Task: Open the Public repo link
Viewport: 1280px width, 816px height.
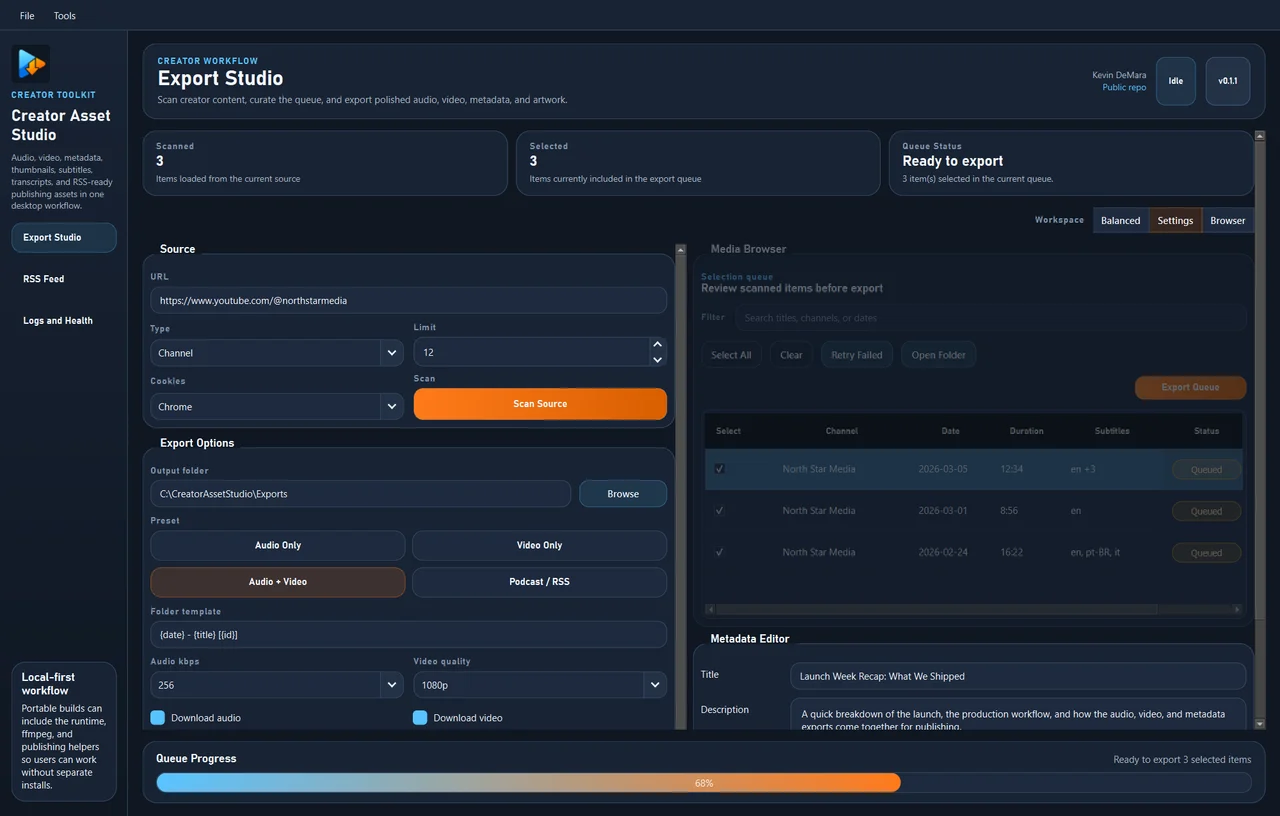Action: [1124, 88]
